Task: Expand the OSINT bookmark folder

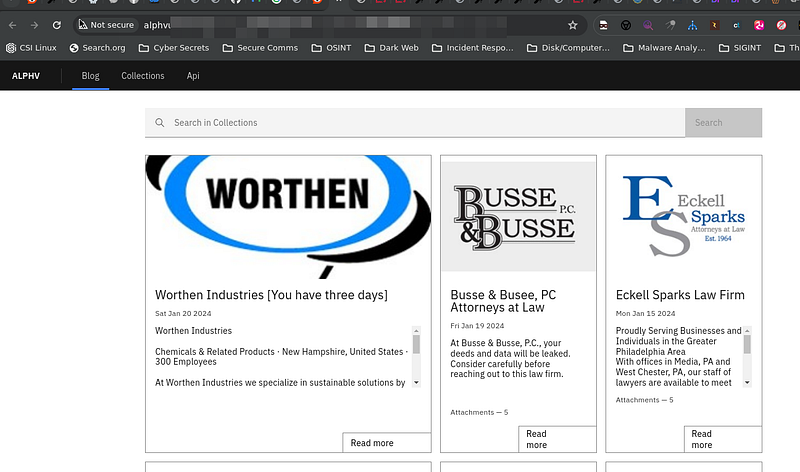Action: (x=331, y=48)
